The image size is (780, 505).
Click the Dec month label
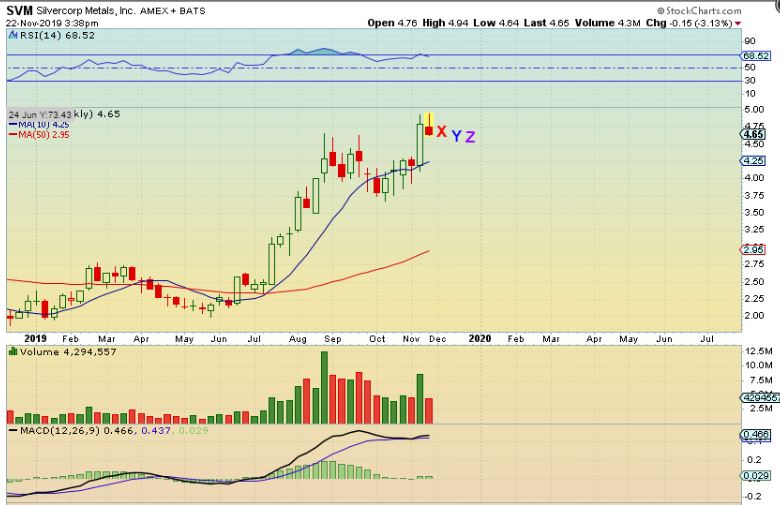tap(438, 339)
